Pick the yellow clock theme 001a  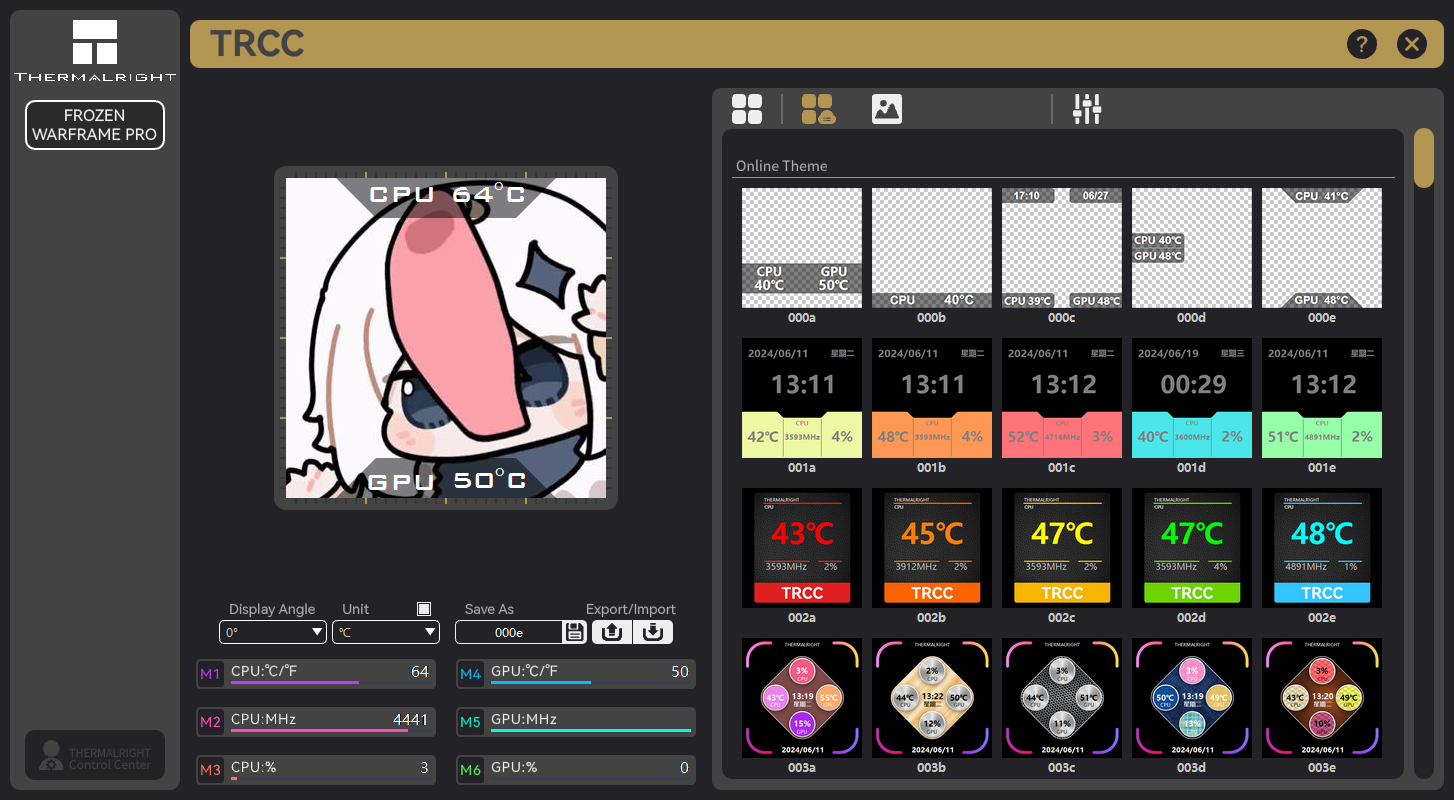pos(802,398)
